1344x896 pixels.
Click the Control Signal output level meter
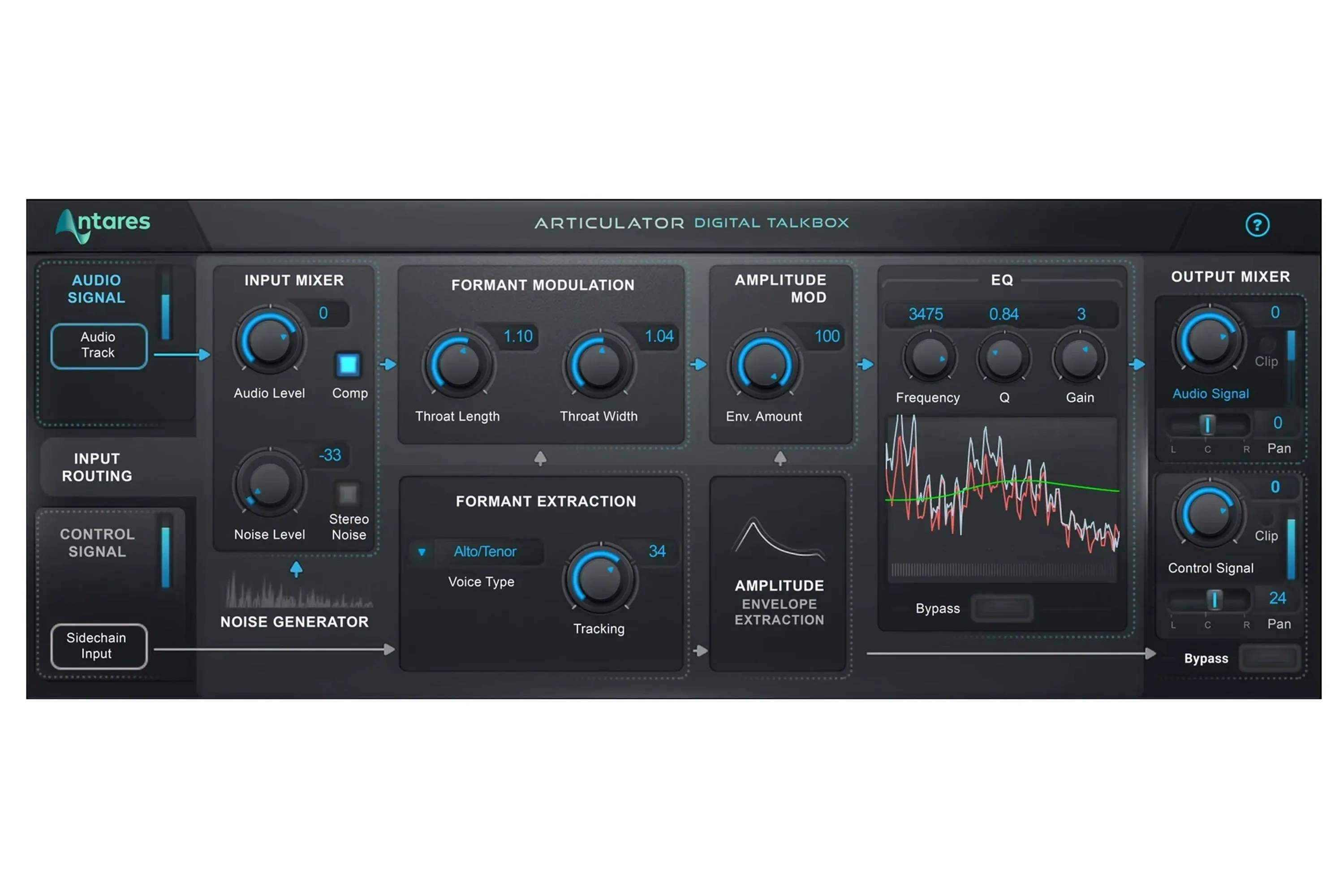[1291, 548]
